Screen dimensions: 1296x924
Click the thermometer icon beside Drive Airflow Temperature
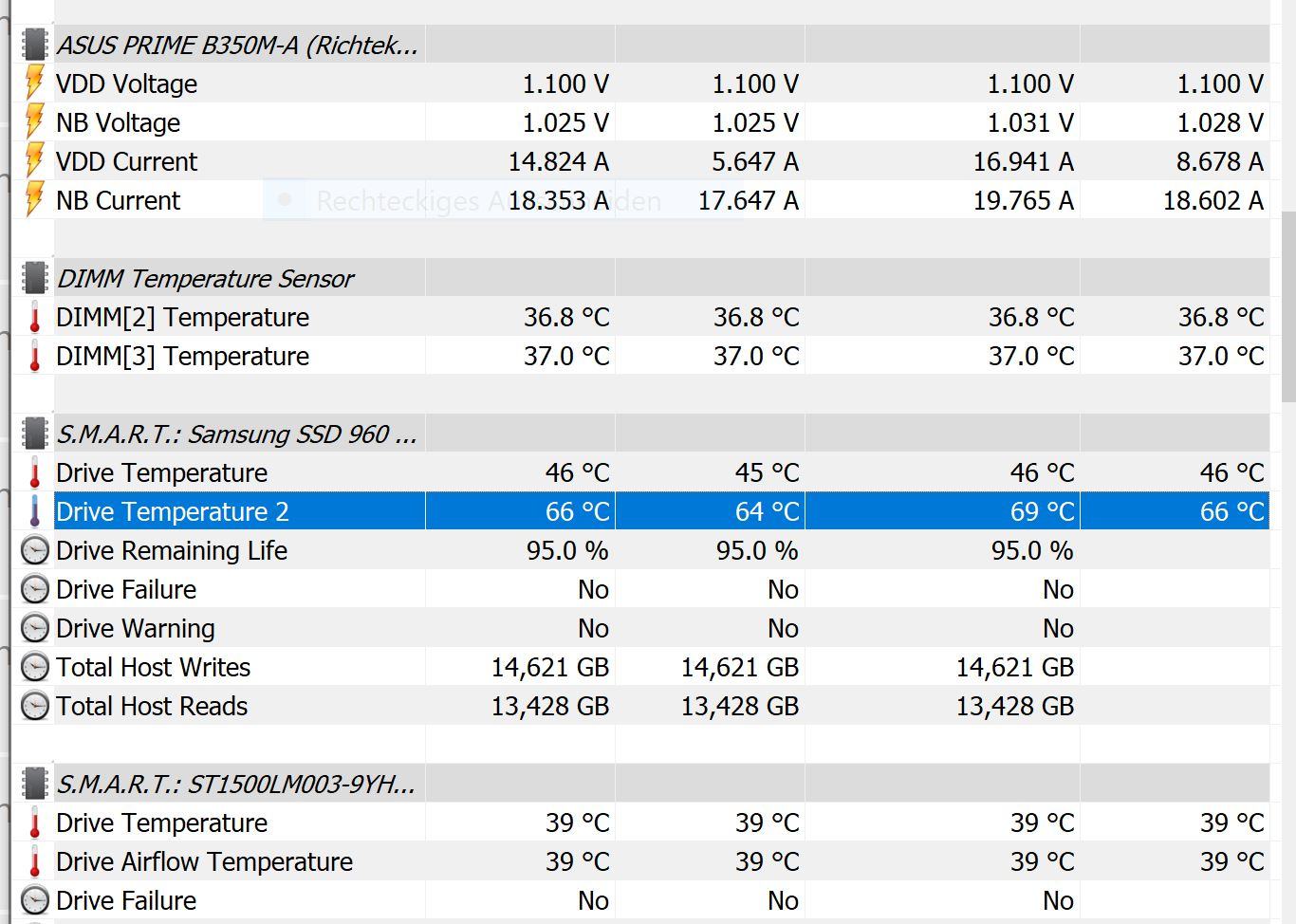coord(34,862)
